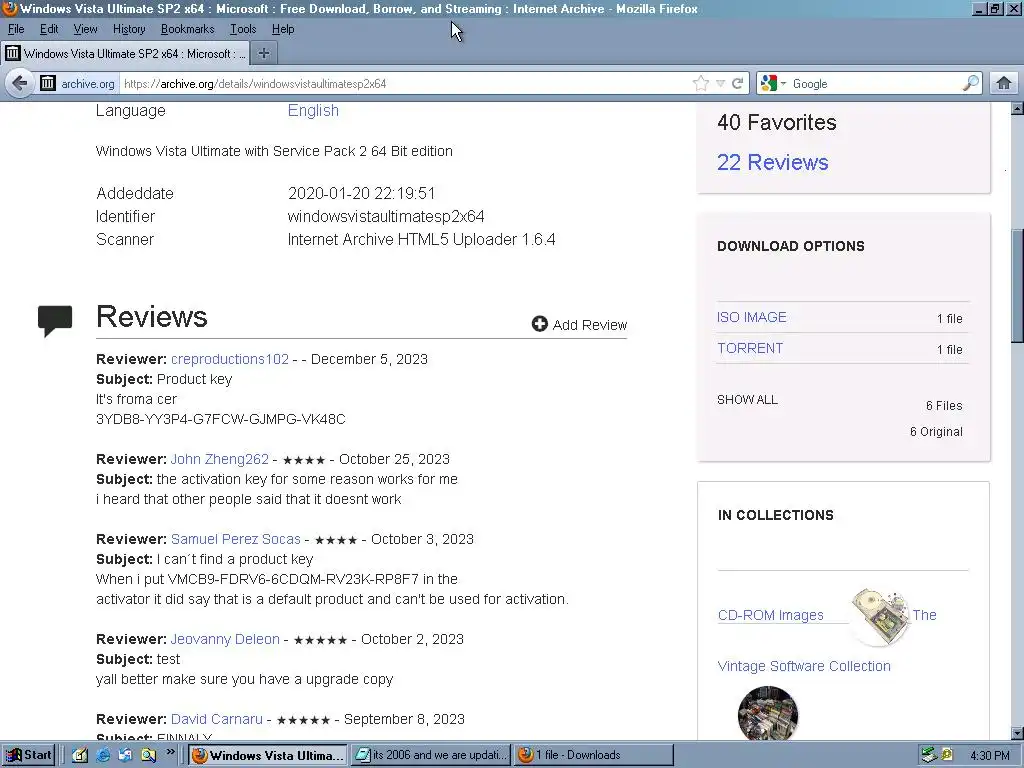The image size is (1024, 768).
Task: Follow the English language link
Action: (313, 110)
